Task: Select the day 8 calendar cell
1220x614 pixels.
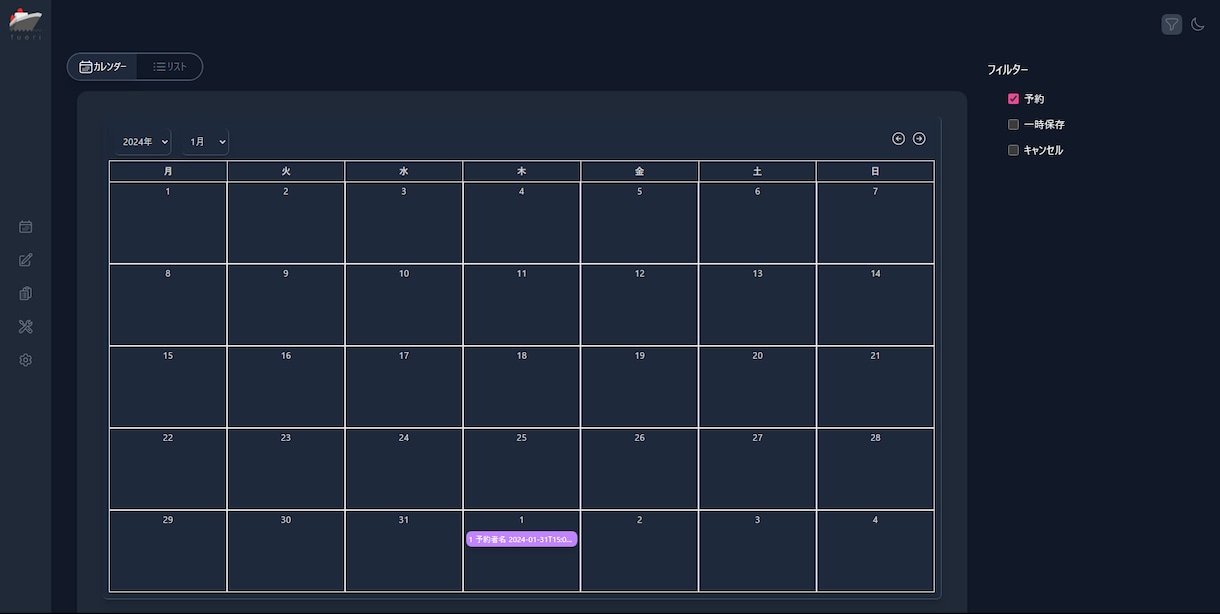Action: 168,305
